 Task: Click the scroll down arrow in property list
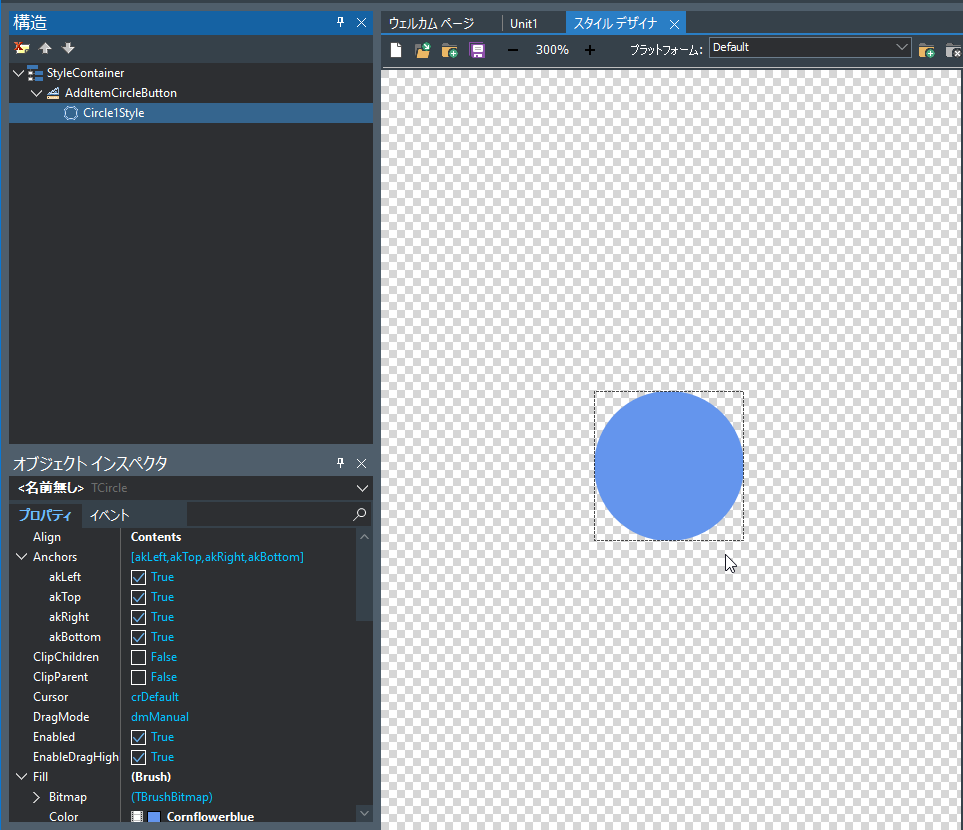tap(364, 813)
